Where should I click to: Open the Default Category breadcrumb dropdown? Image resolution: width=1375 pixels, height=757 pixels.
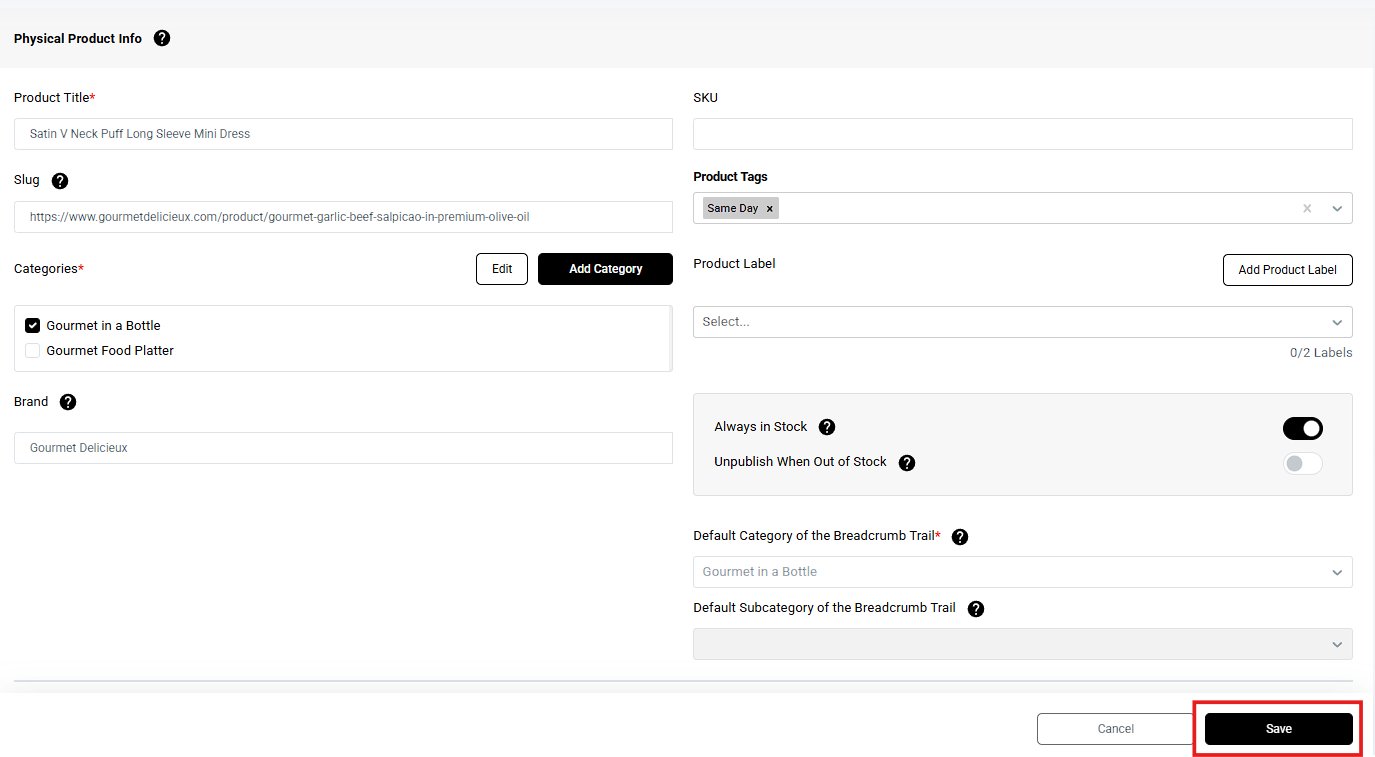coord(1022,572)
